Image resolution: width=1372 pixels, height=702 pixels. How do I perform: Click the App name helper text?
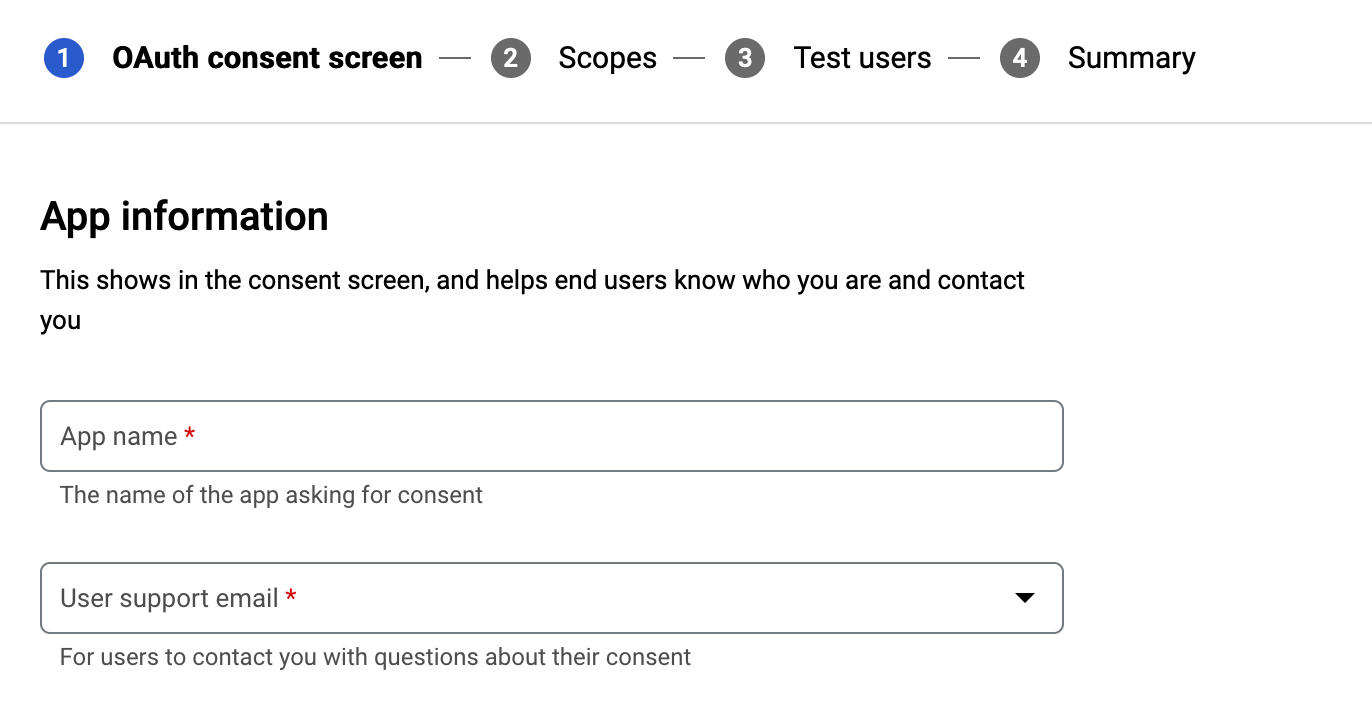click(x=271, y=495)
